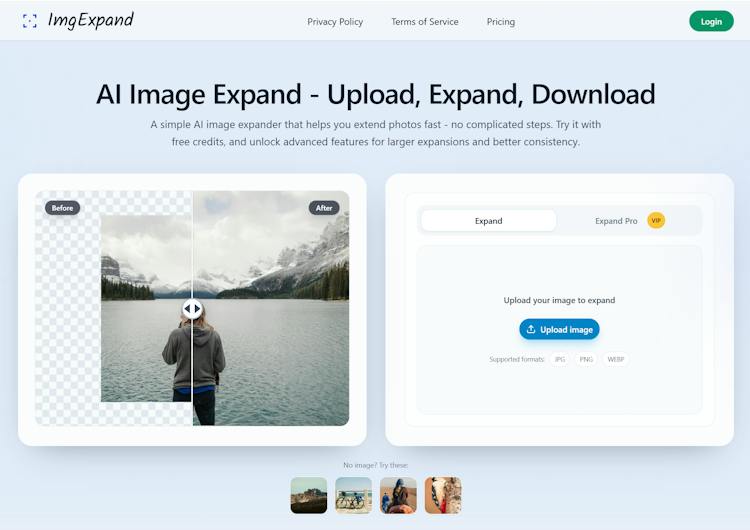Try the bicycle sample image
Screen dimensions: 750x530
pos(353,495)
